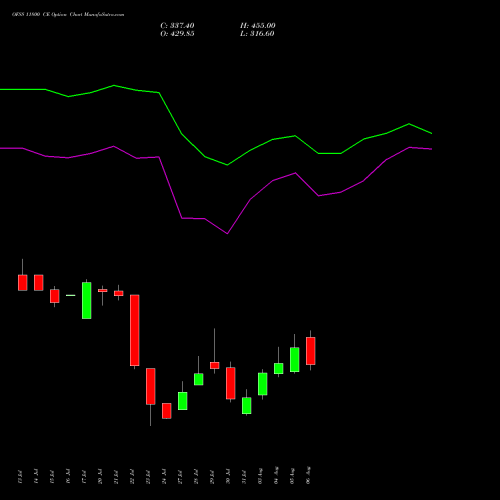500x500 pixels.
Task: Select the 05 Aug green candle
Action: (x=295, y=359)
